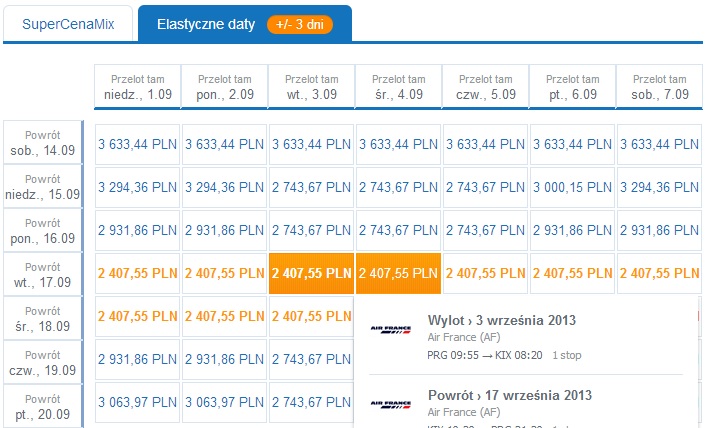Select return row sob., 14.09 header
Viewport: 707px width, 428px height.
click(x=43, y=143)
